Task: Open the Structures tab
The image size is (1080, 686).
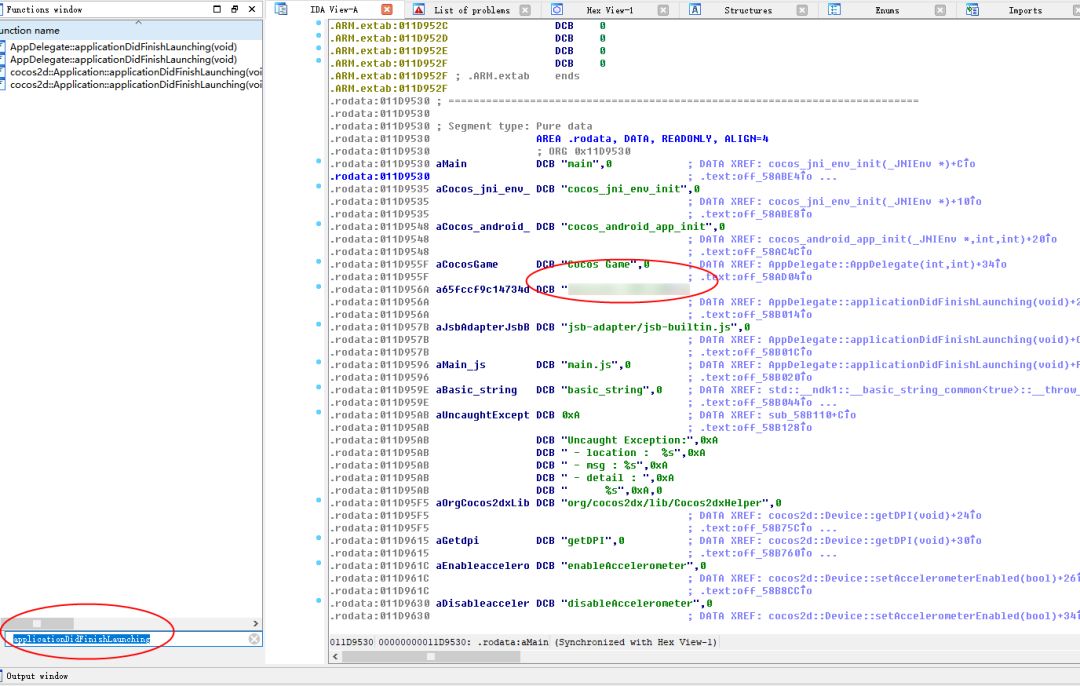Action: tap(747, 10)
